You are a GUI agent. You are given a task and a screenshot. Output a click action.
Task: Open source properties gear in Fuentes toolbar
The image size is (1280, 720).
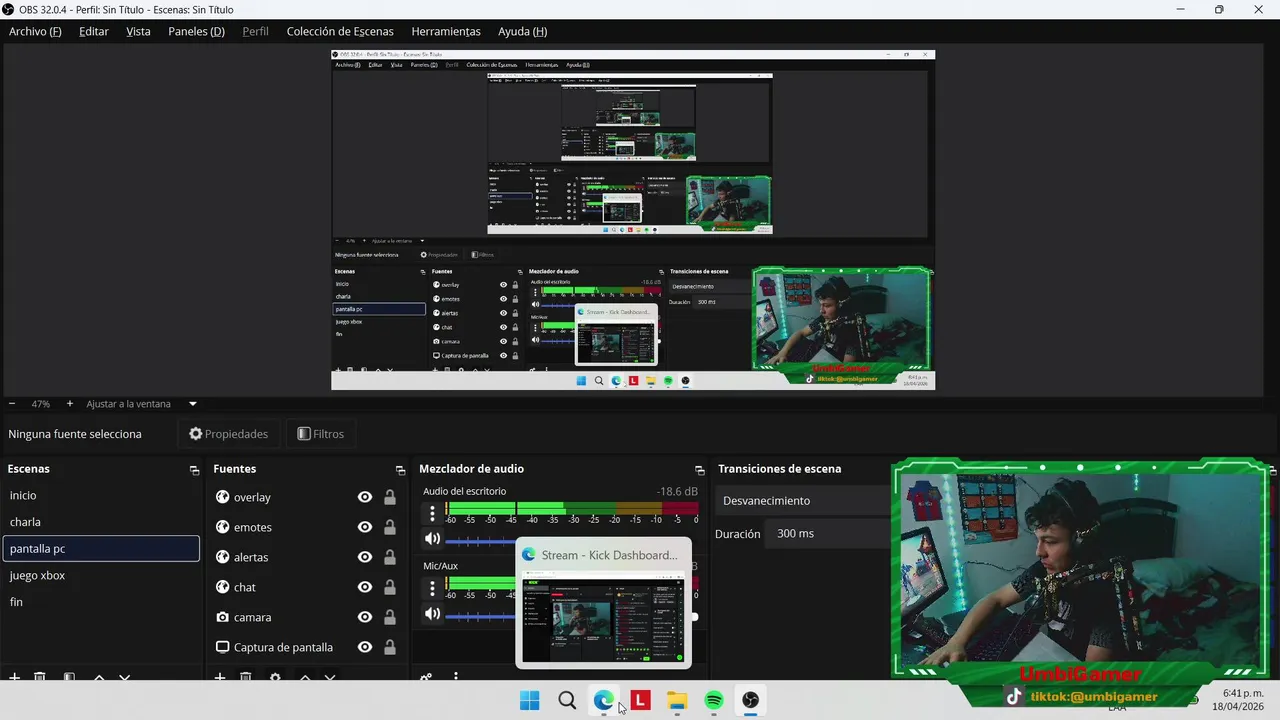pyautogui.click(x=275, y=677)
